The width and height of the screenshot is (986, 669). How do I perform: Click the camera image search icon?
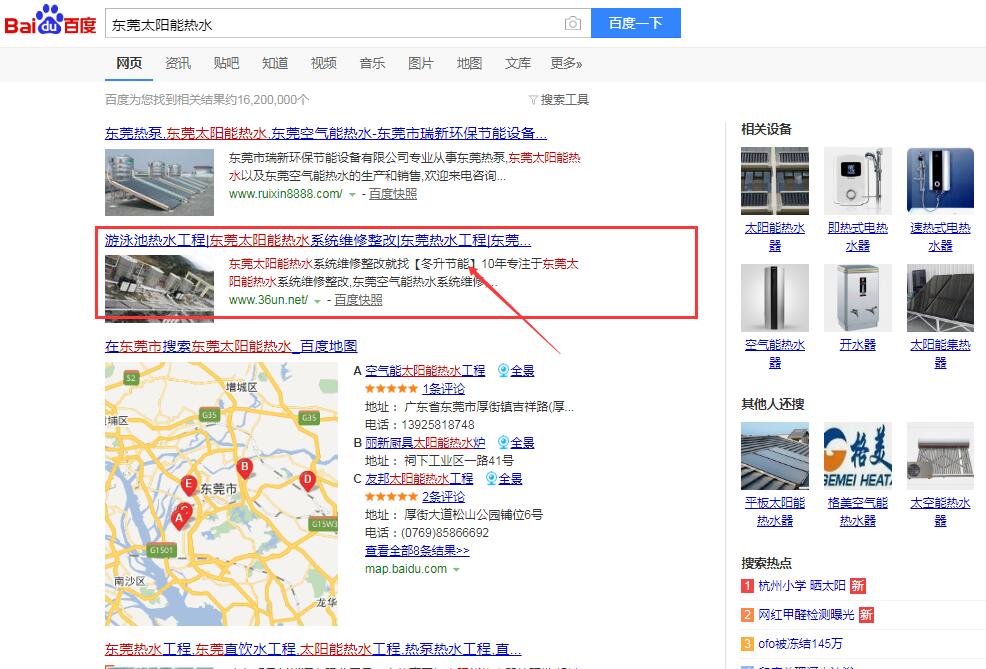coord(572,23)
